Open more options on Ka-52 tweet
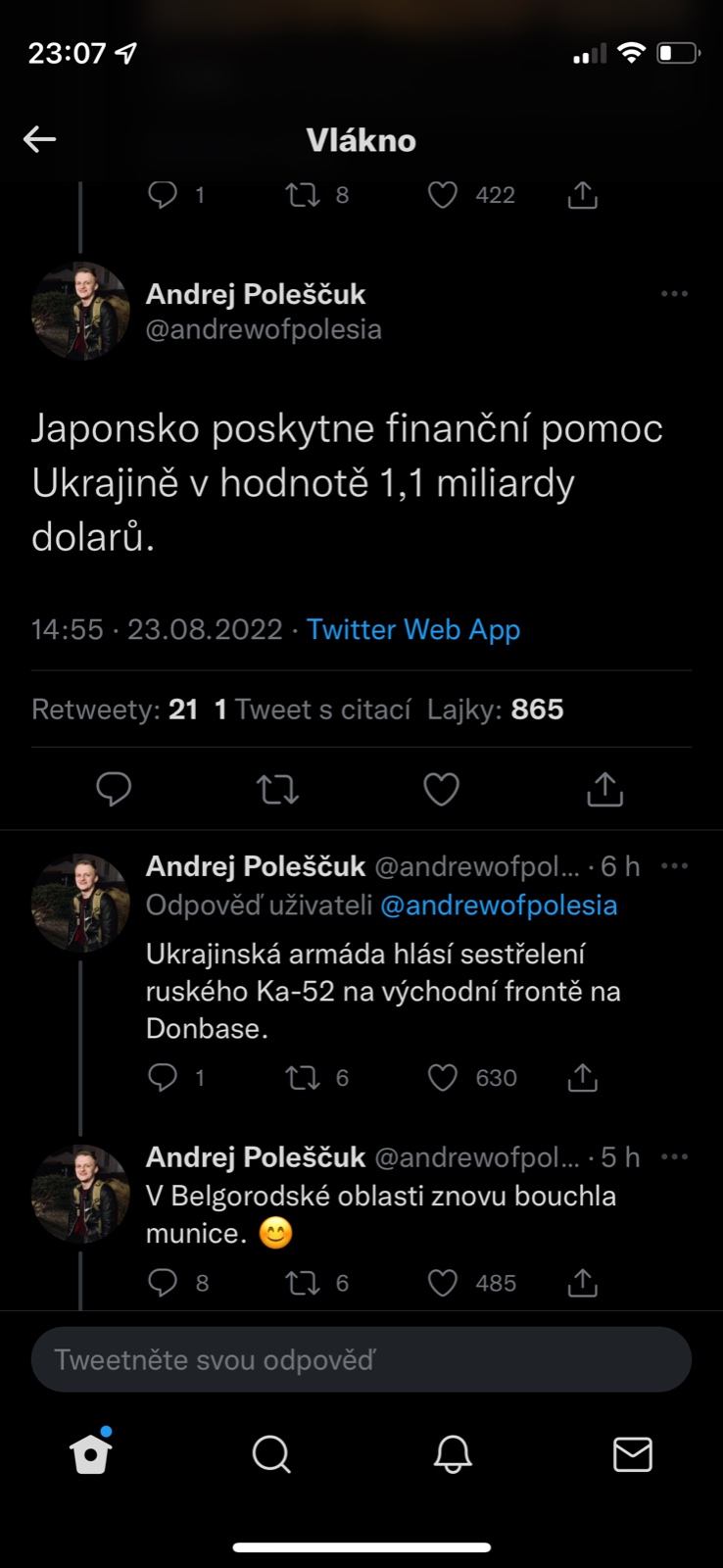The width and height of the screenshot is (723, 1568). 674,866
